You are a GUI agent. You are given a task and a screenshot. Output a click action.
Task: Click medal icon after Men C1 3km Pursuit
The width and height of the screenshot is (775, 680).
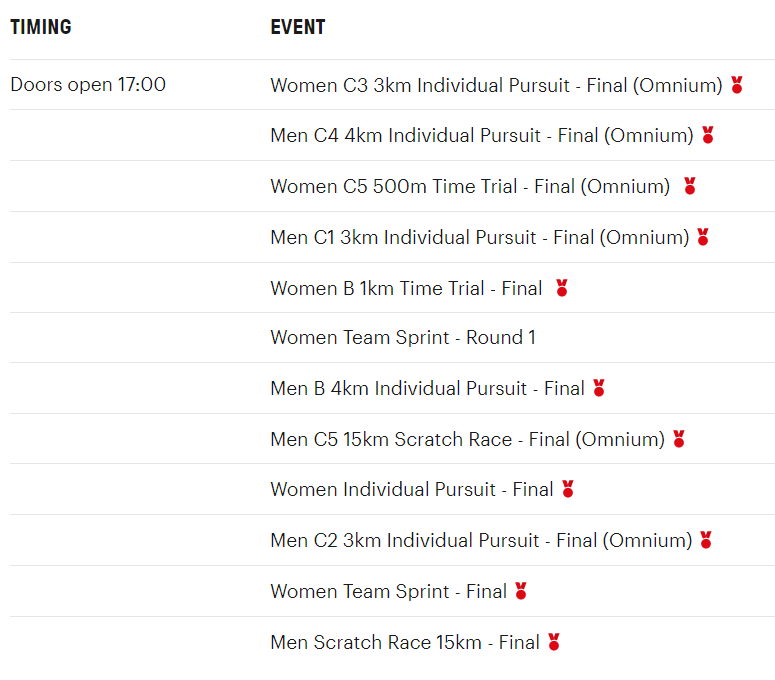click(703, 237)
